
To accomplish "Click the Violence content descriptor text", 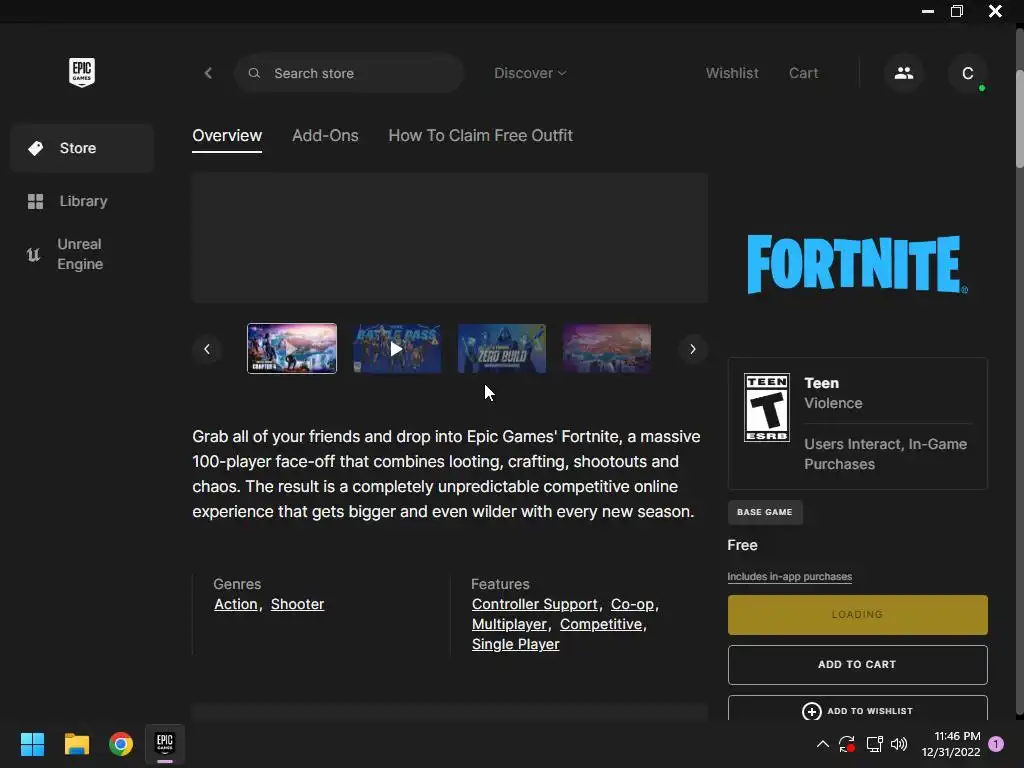I will click(x=833, y=404).
